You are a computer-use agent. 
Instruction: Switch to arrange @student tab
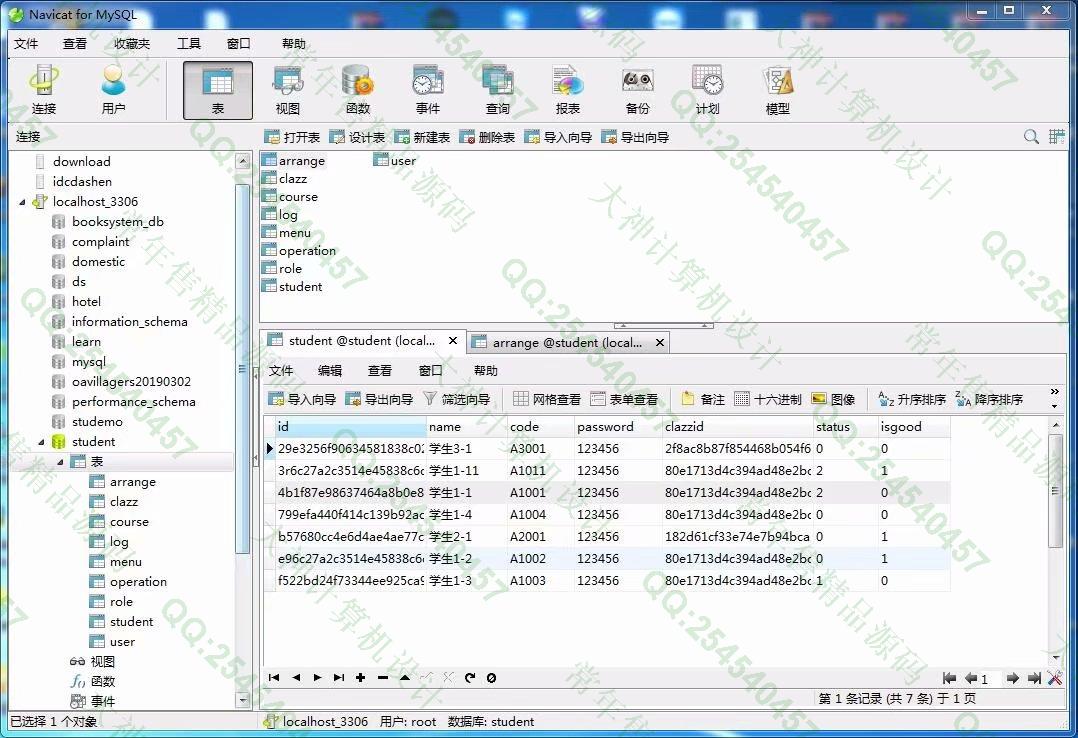coord(566,343)
